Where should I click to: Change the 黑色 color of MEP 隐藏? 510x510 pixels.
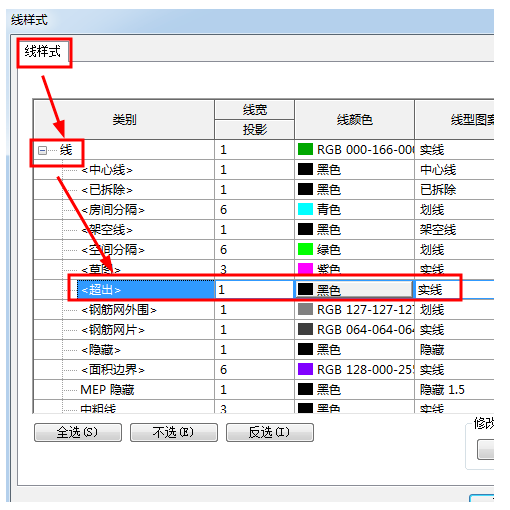pos(354,390)
